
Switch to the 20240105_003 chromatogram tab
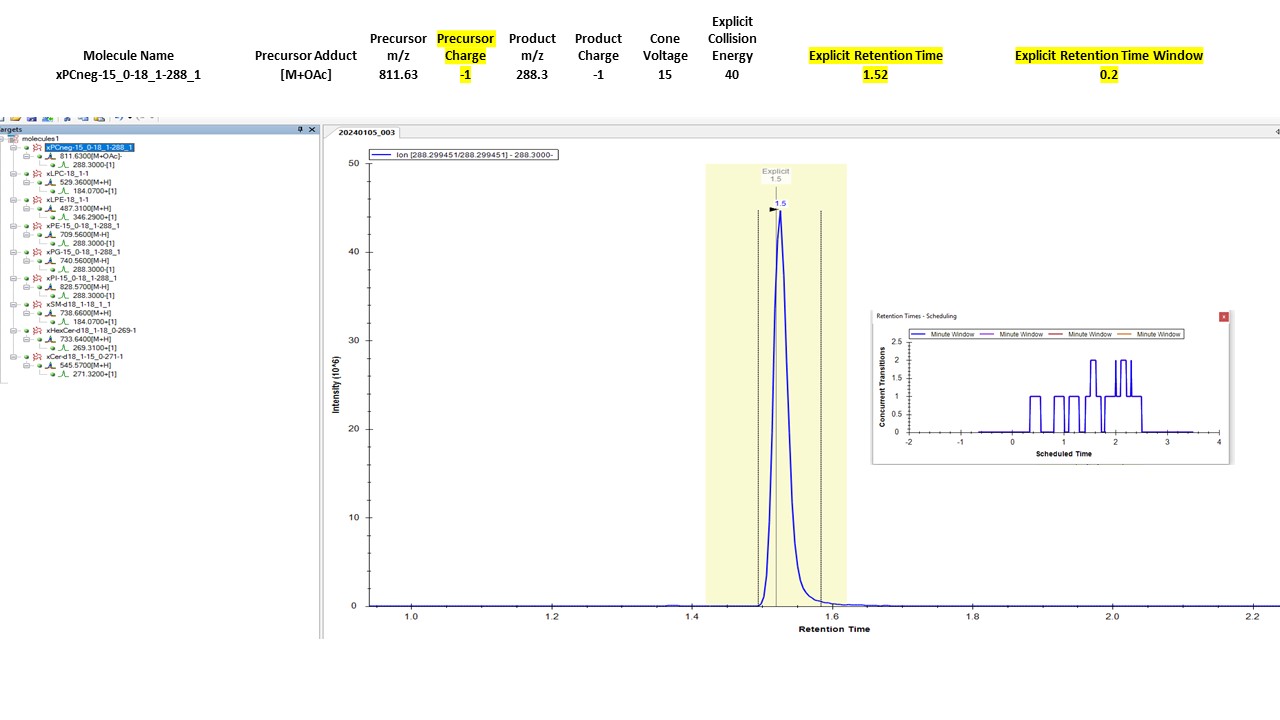pos(366,132)
